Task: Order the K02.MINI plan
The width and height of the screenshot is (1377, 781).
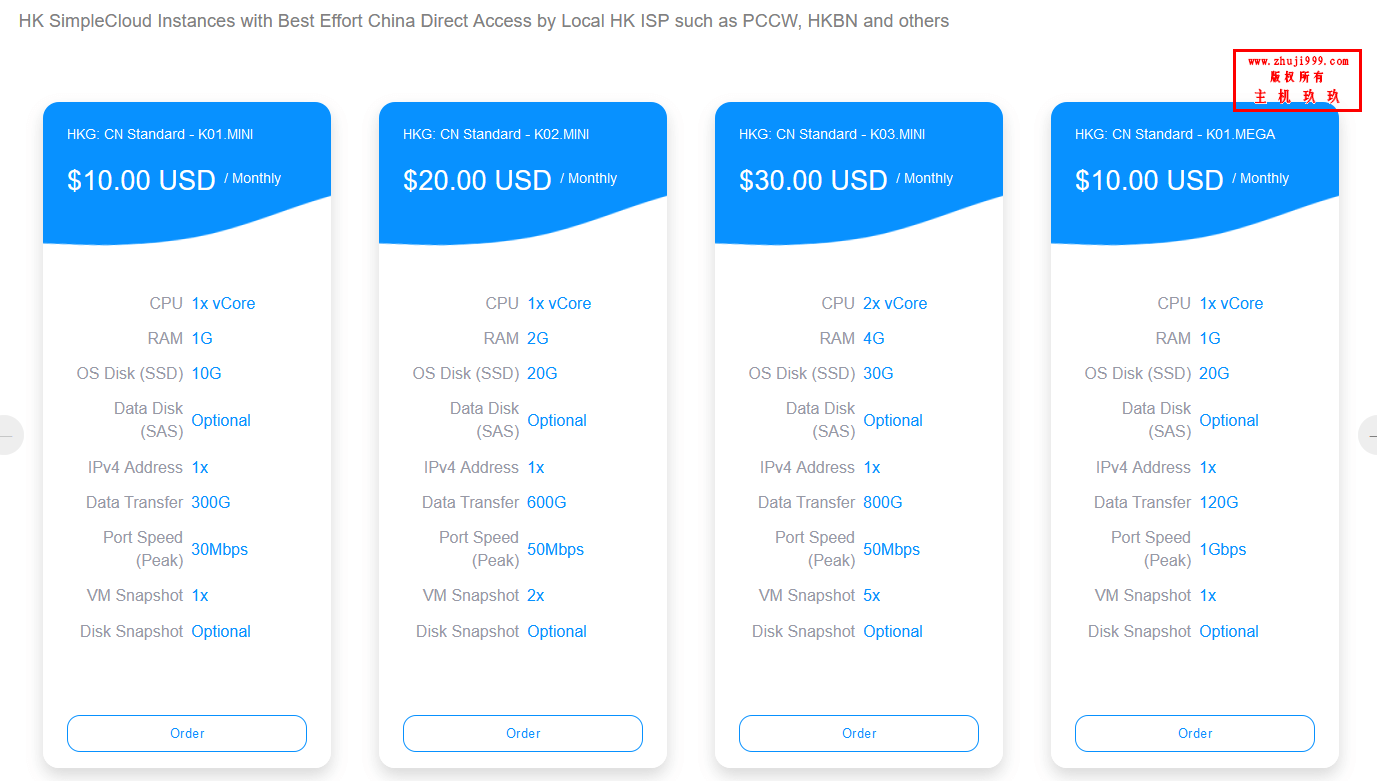Action: 523,733
